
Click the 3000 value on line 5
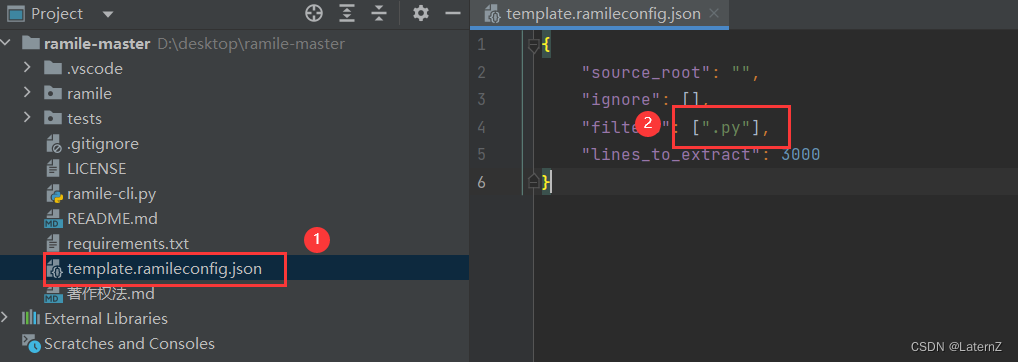click(x=801, y=154)
